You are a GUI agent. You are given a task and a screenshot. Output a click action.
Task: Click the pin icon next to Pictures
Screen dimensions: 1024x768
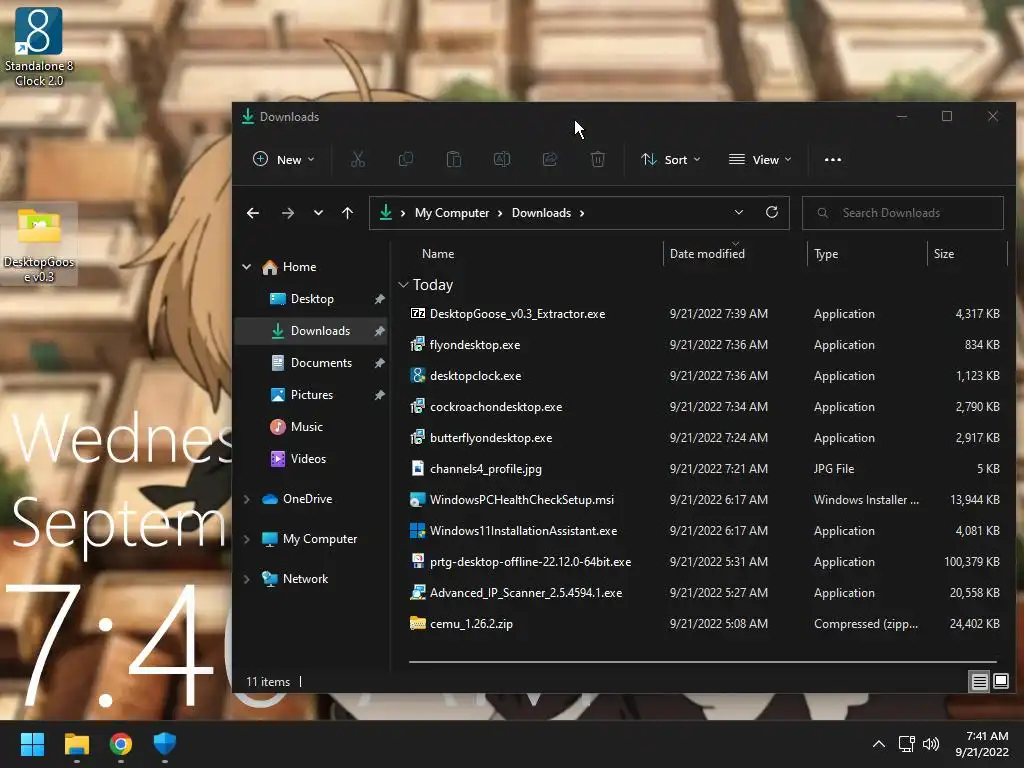(x=379, y=395)
